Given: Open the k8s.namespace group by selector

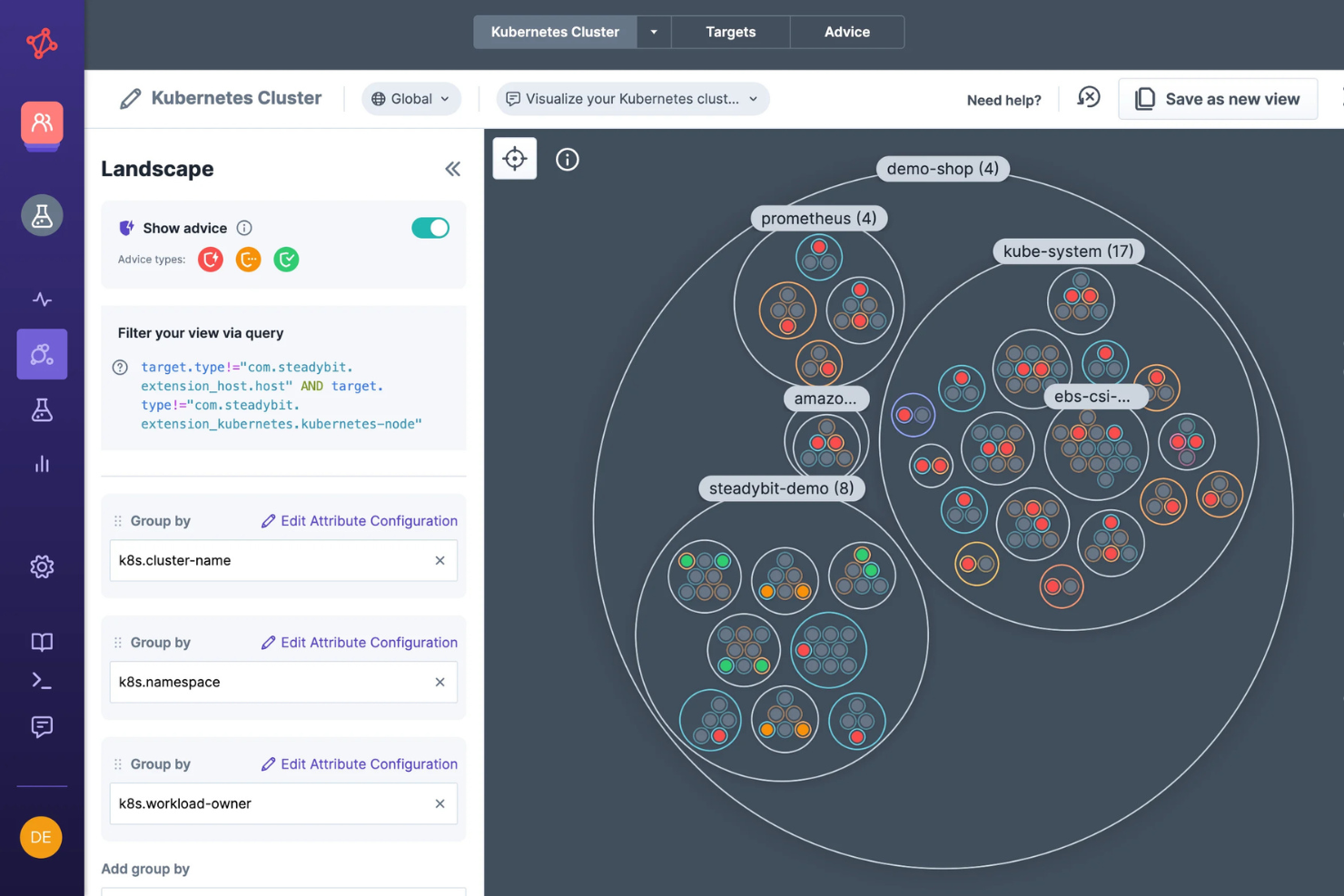Looking at the screenshot, I should (x=283, y=683).
